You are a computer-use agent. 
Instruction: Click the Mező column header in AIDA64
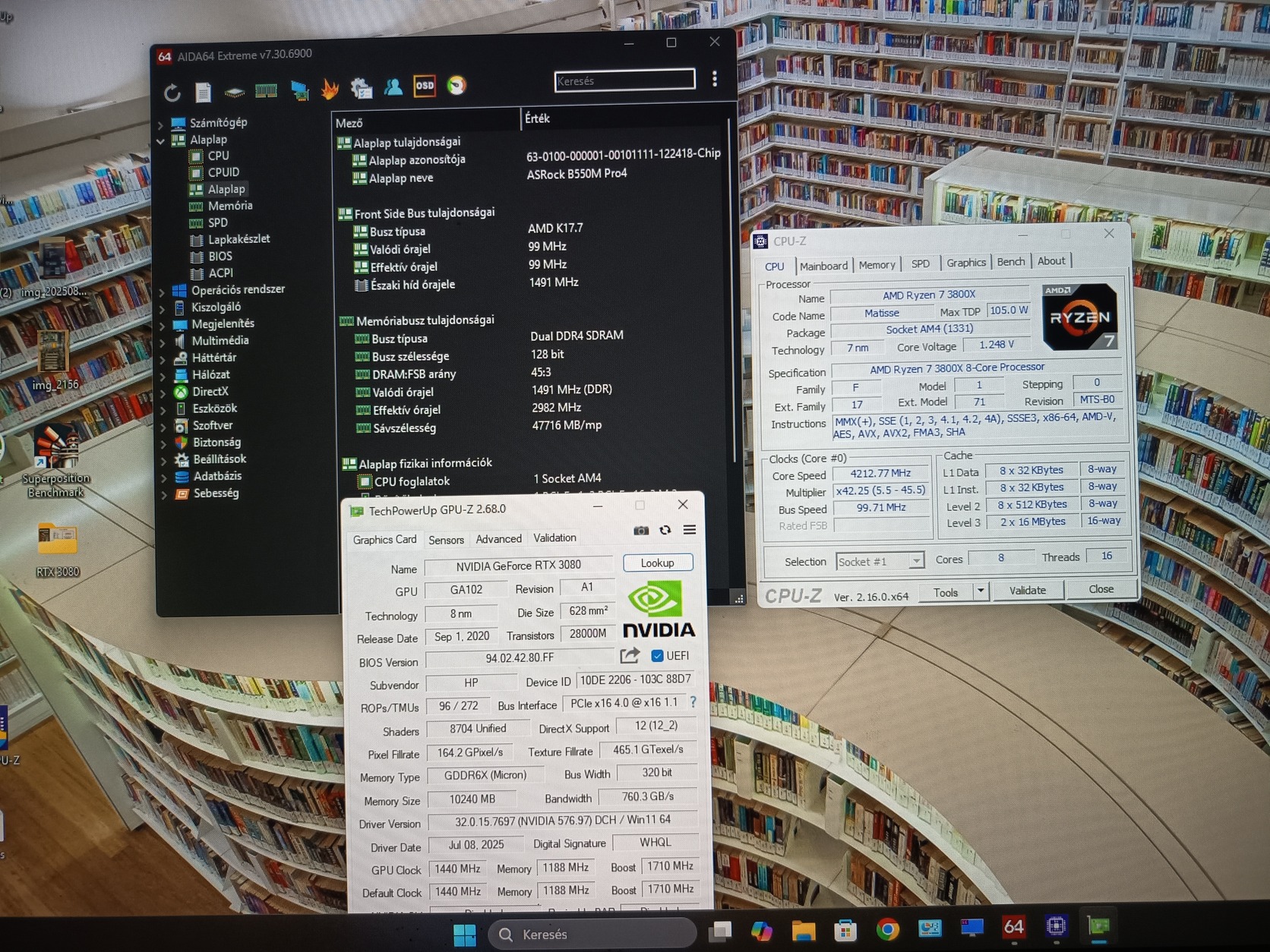click(x=426, y=122)
